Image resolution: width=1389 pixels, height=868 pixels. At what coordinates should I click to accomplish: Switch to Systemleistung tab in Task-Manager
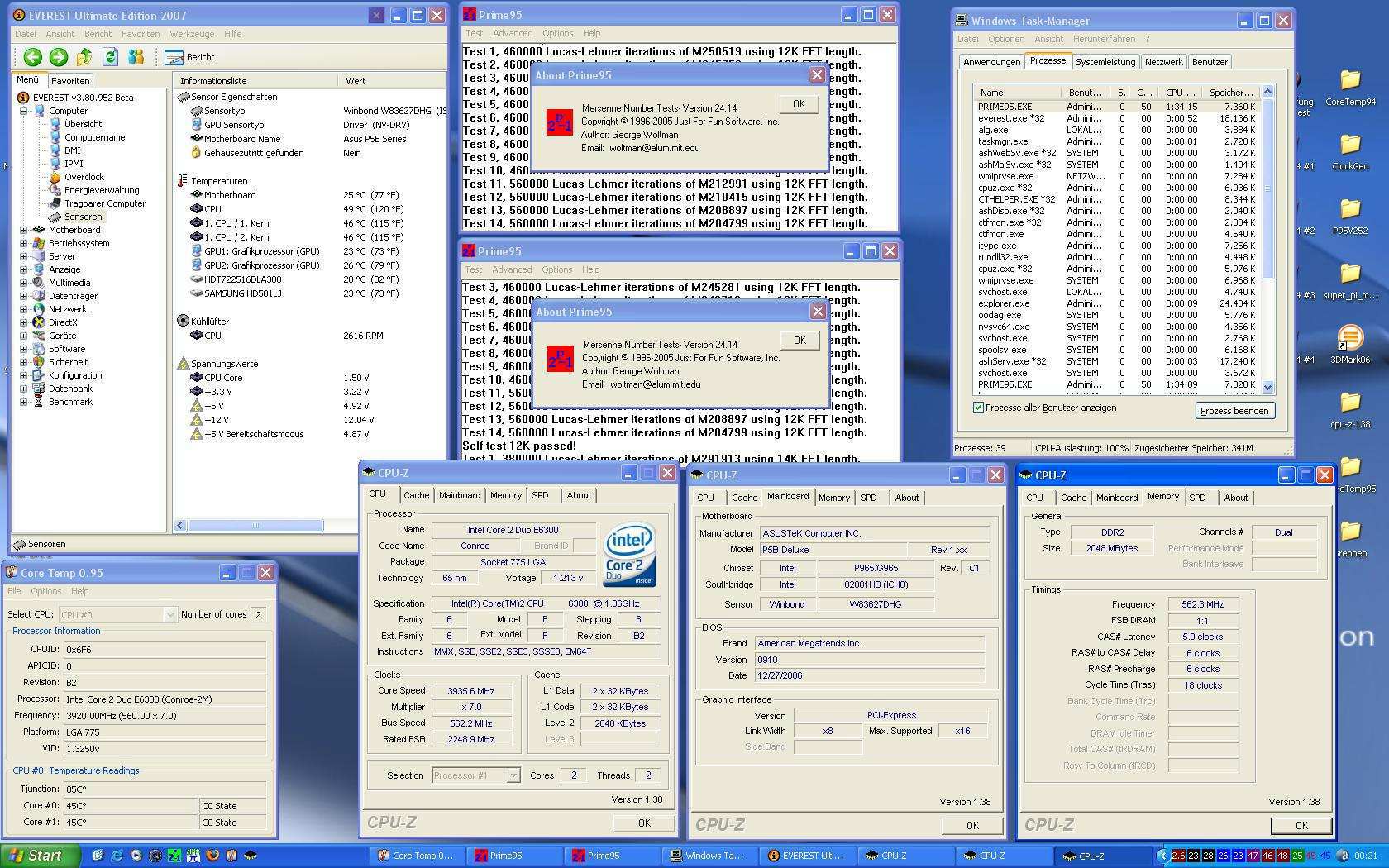pos(1105,62)
